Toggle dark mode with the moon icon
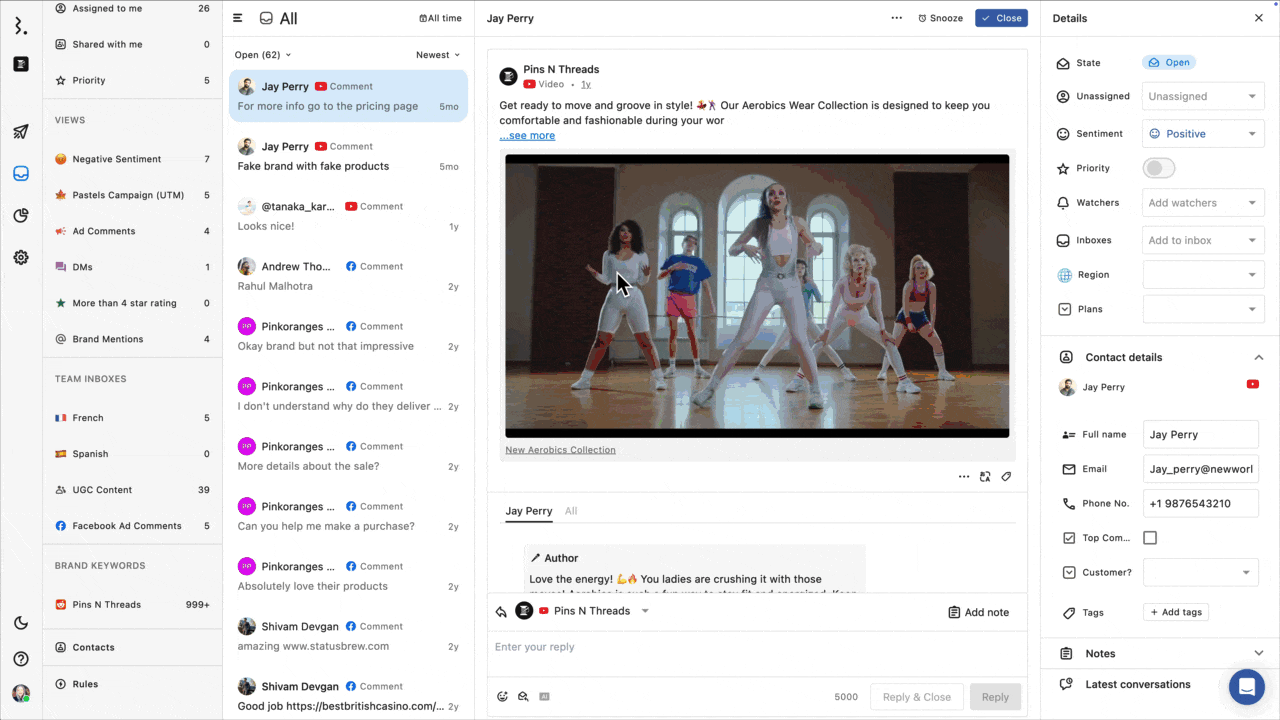1280x720 pixels. tap(20, 622)
